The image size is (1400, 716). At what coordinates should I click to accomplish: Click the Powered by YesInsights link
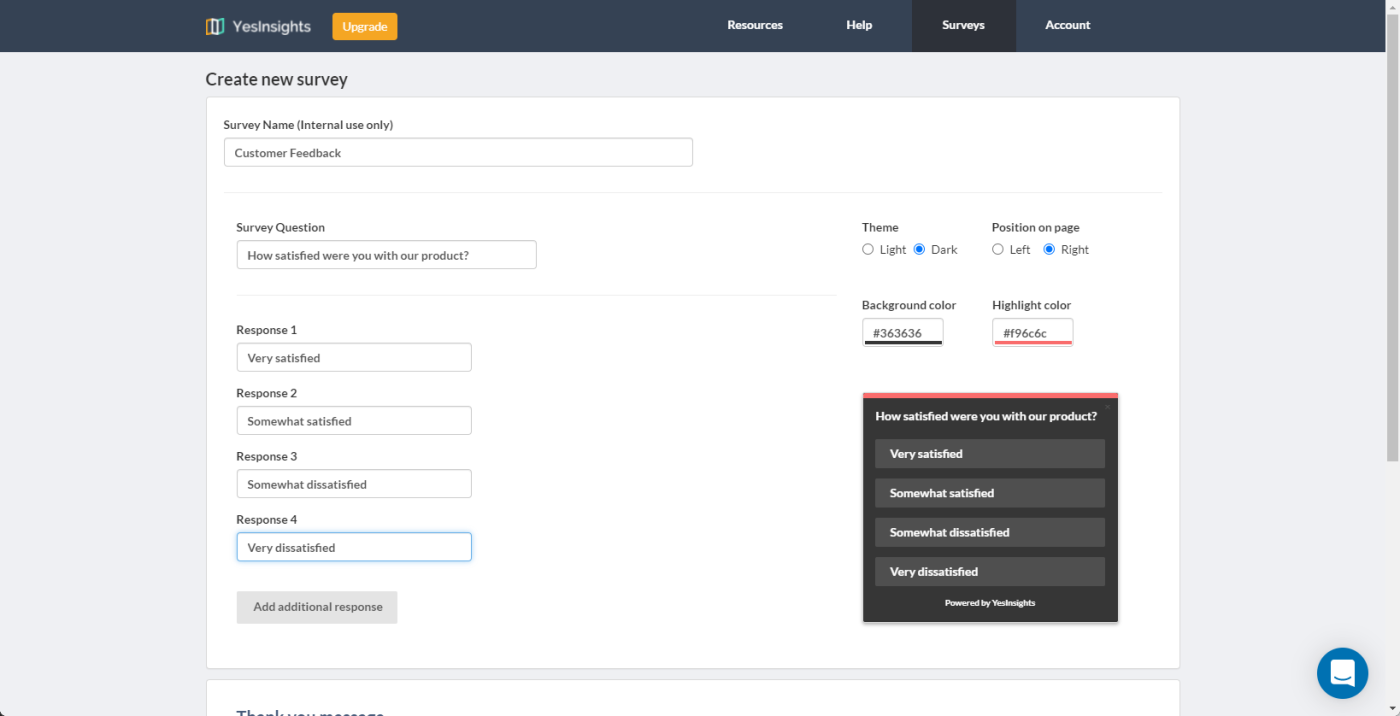tap(990, 603)
